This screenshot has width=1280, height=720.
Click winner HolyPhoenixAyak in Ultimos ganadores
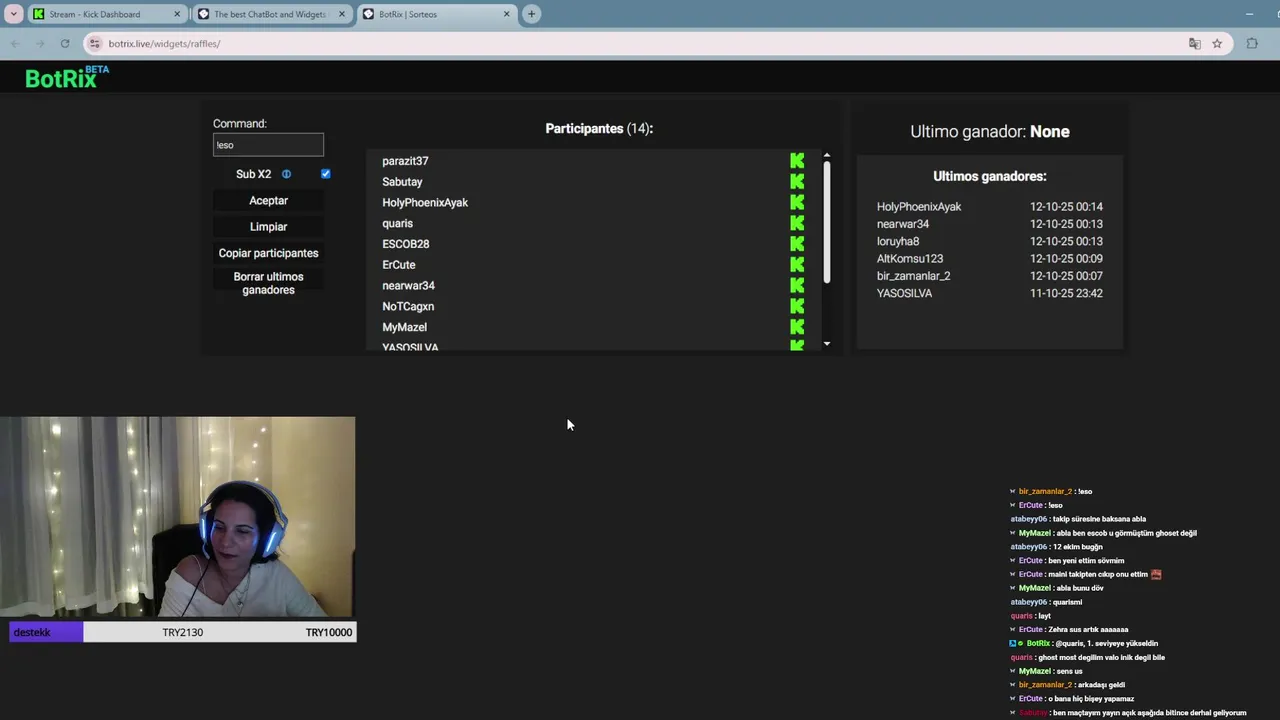(919, 207)
